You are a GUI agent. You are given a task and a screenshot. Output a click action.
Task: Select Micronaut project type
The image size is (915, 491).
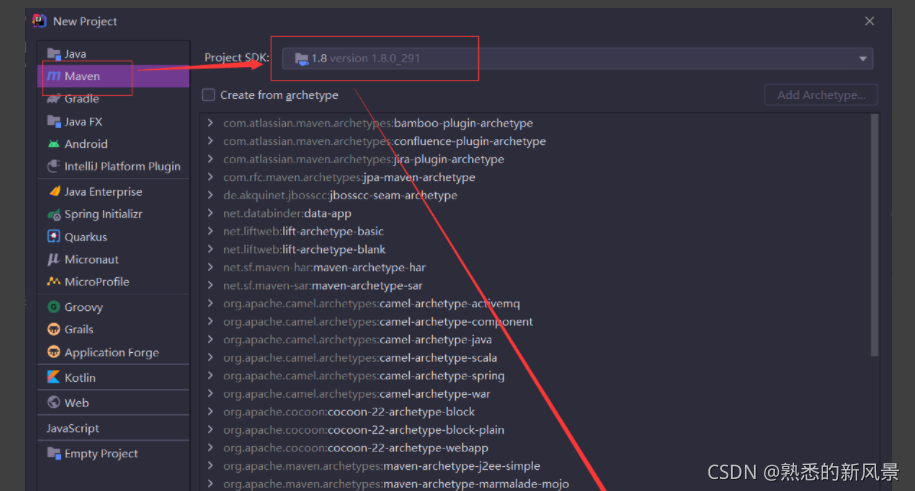coord(113,259)
